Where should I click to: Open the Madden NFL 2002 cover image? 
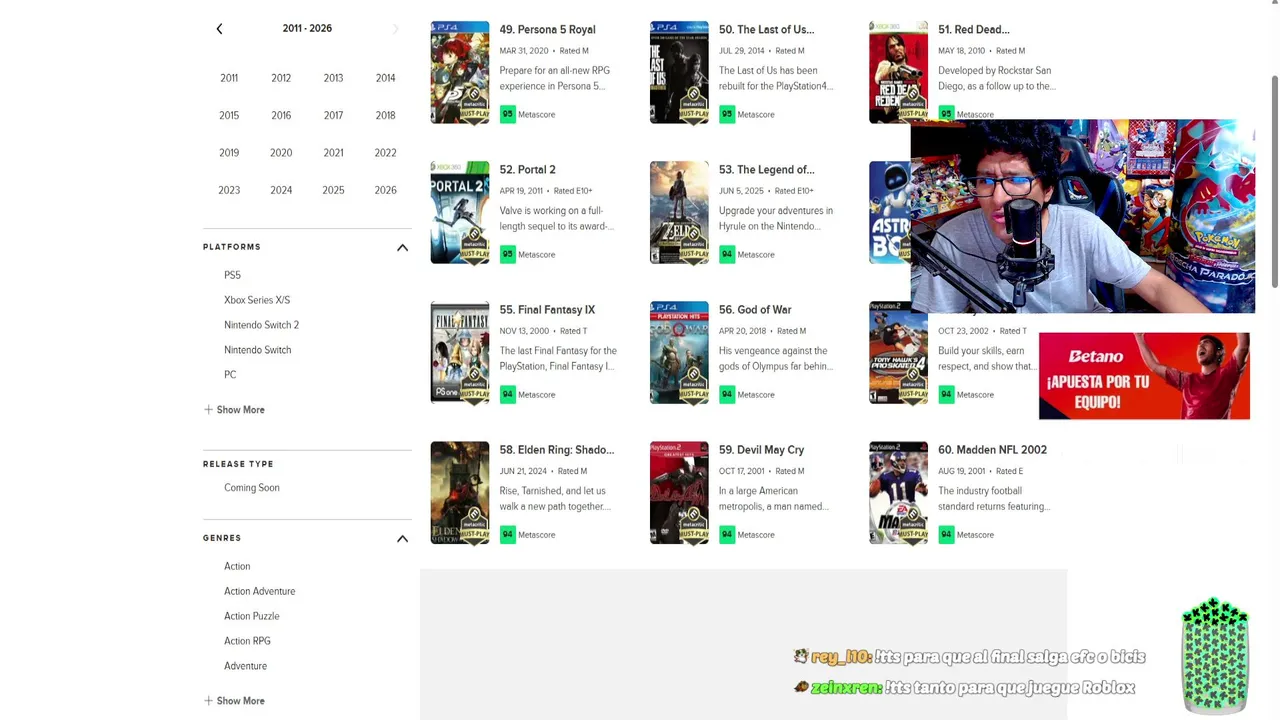(x=898, y=493)
